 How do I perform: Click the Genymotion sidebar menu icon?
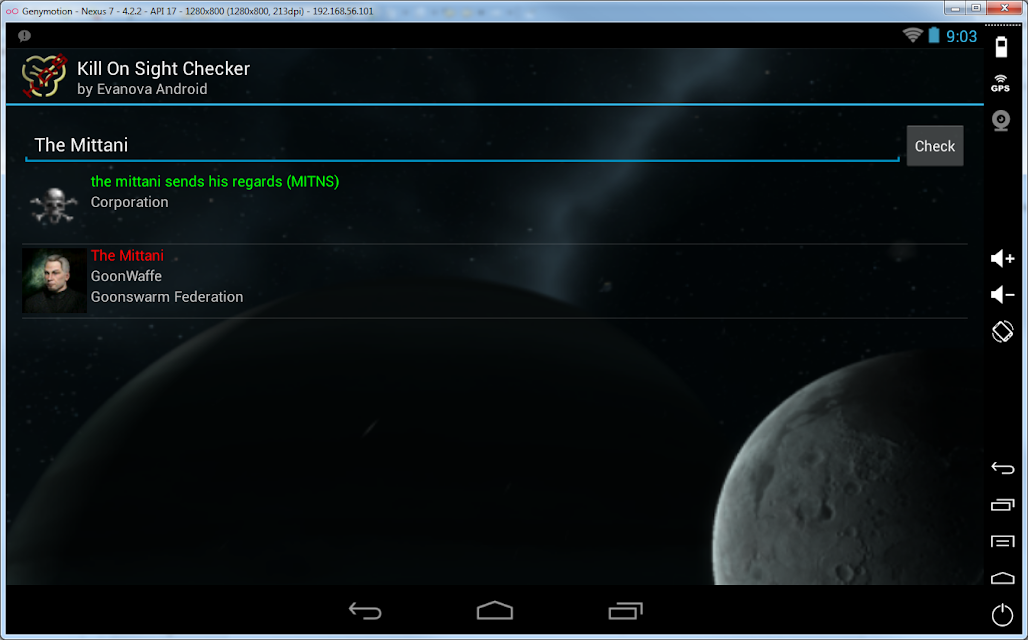pyautogui.click(x=1002, y=542)
